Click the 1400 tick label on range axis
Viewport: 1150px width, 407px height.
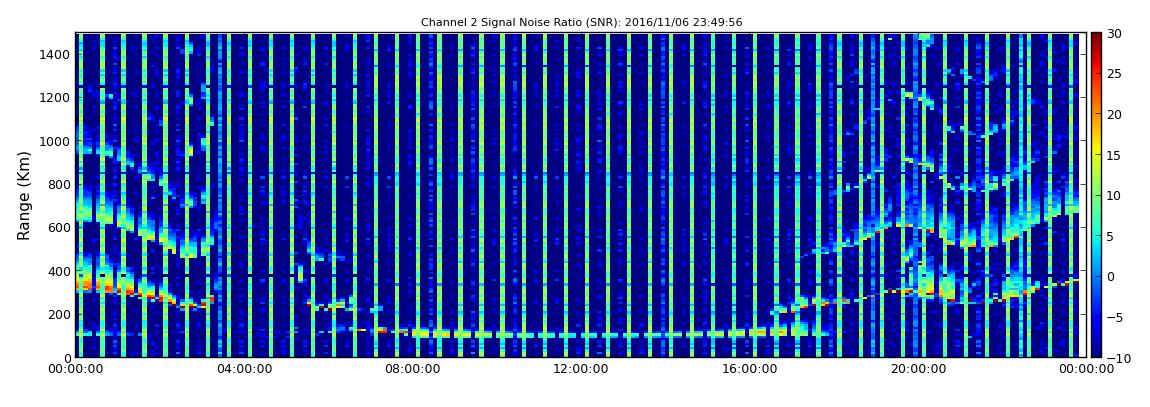pyautogui.click(x=55, y=54)
